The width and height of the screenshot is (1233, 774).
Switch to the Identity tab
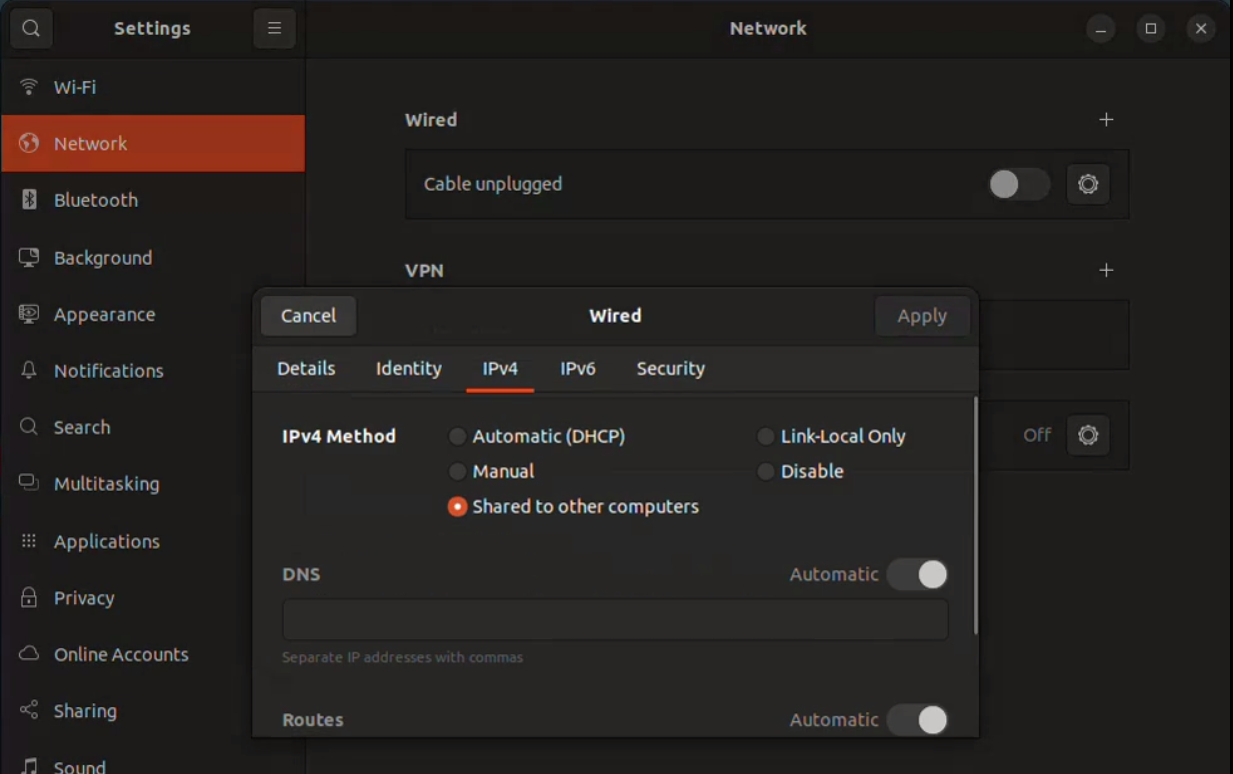tap(409, 368)
